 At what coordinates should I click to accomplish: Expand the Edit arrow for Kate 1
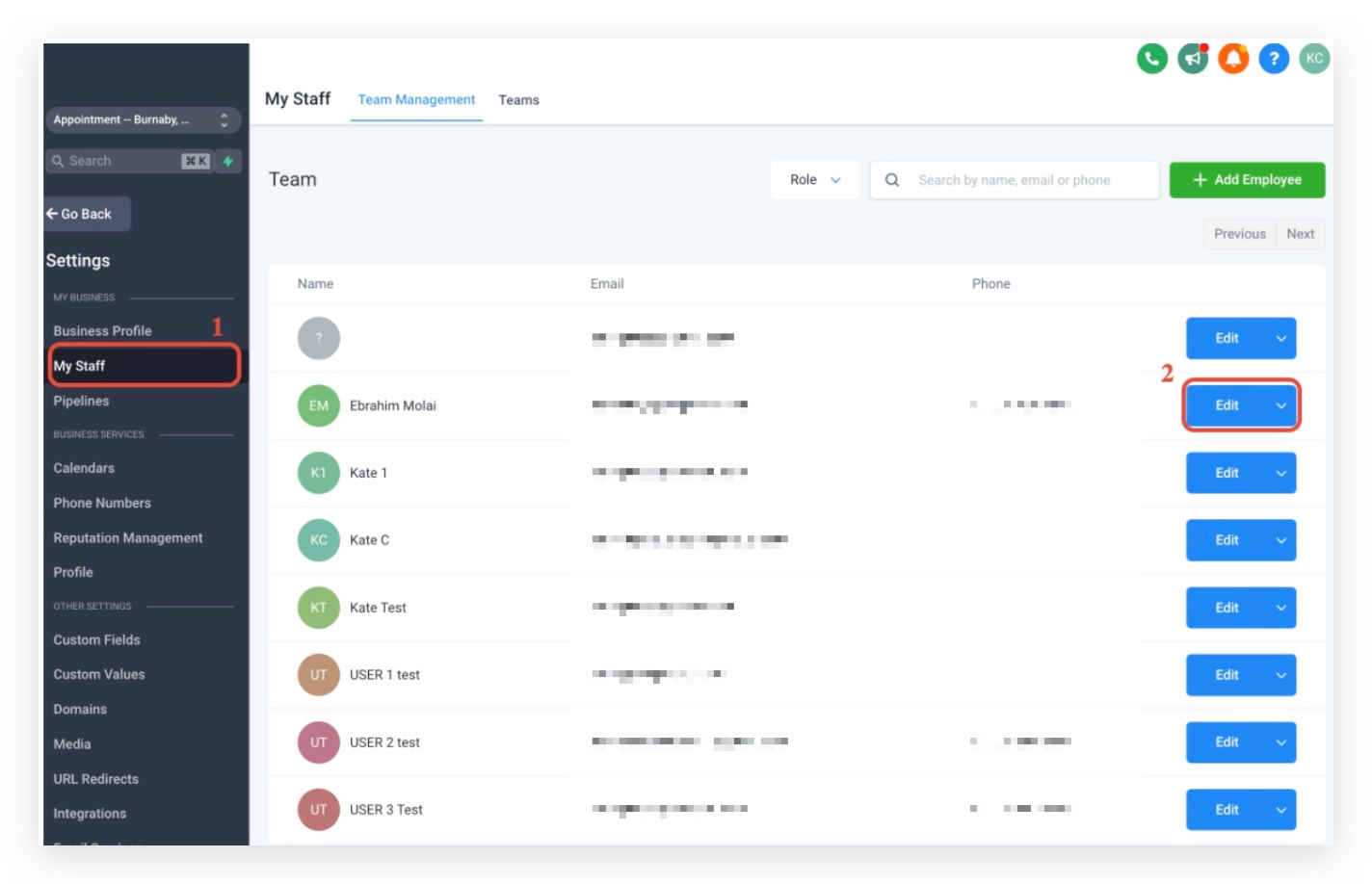coord(1281,473)
